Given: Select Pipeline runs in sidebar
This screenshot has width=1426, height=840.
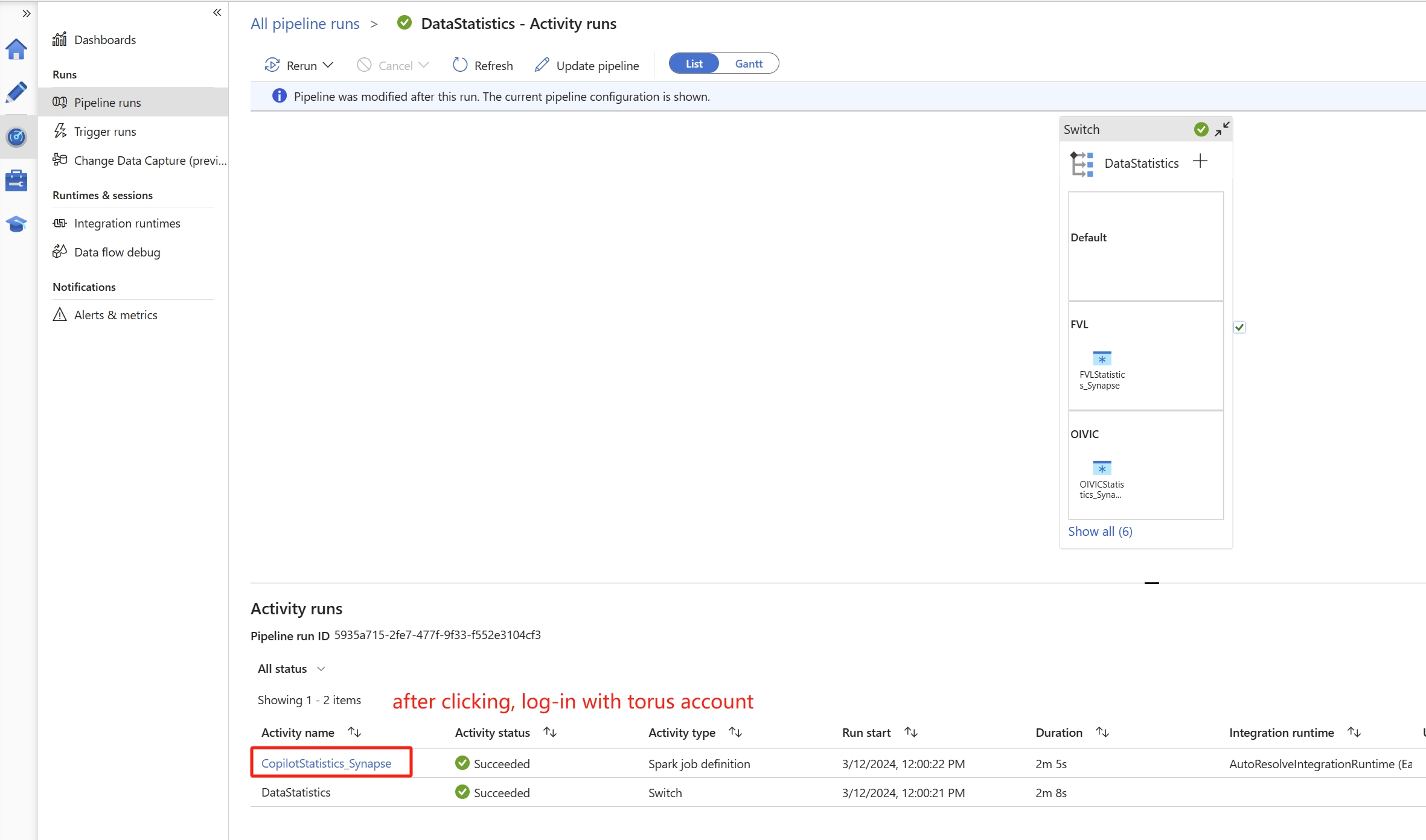Looking at the screenshot, I should [133, 102].
